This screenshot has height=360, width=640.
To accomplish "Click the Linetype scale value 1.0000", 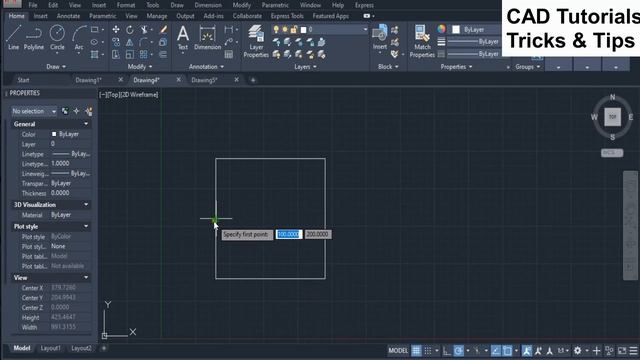I will tap(60, 163).
